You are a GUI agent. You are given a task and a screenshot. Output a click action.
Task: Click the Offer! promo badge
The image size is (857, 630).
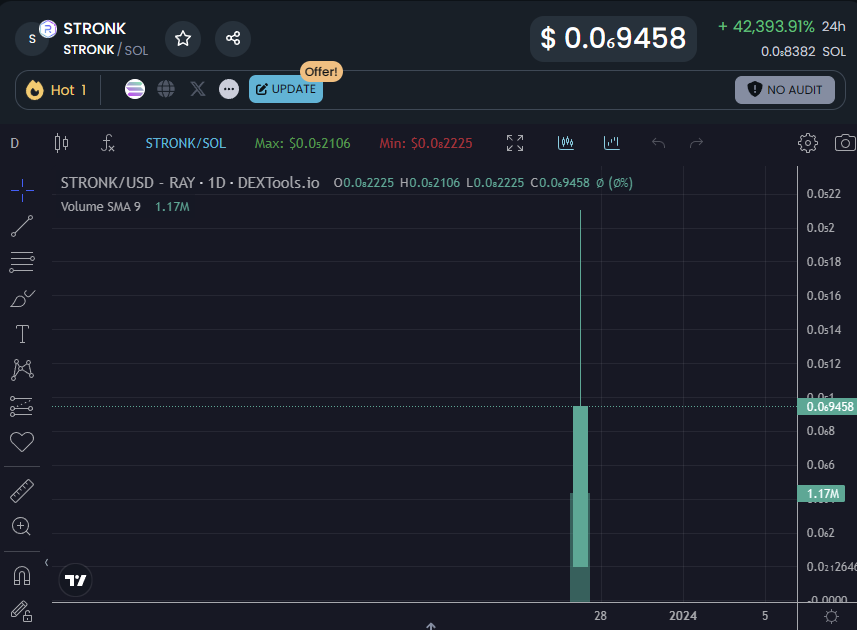pyautogui.click(x=321, y=72)
